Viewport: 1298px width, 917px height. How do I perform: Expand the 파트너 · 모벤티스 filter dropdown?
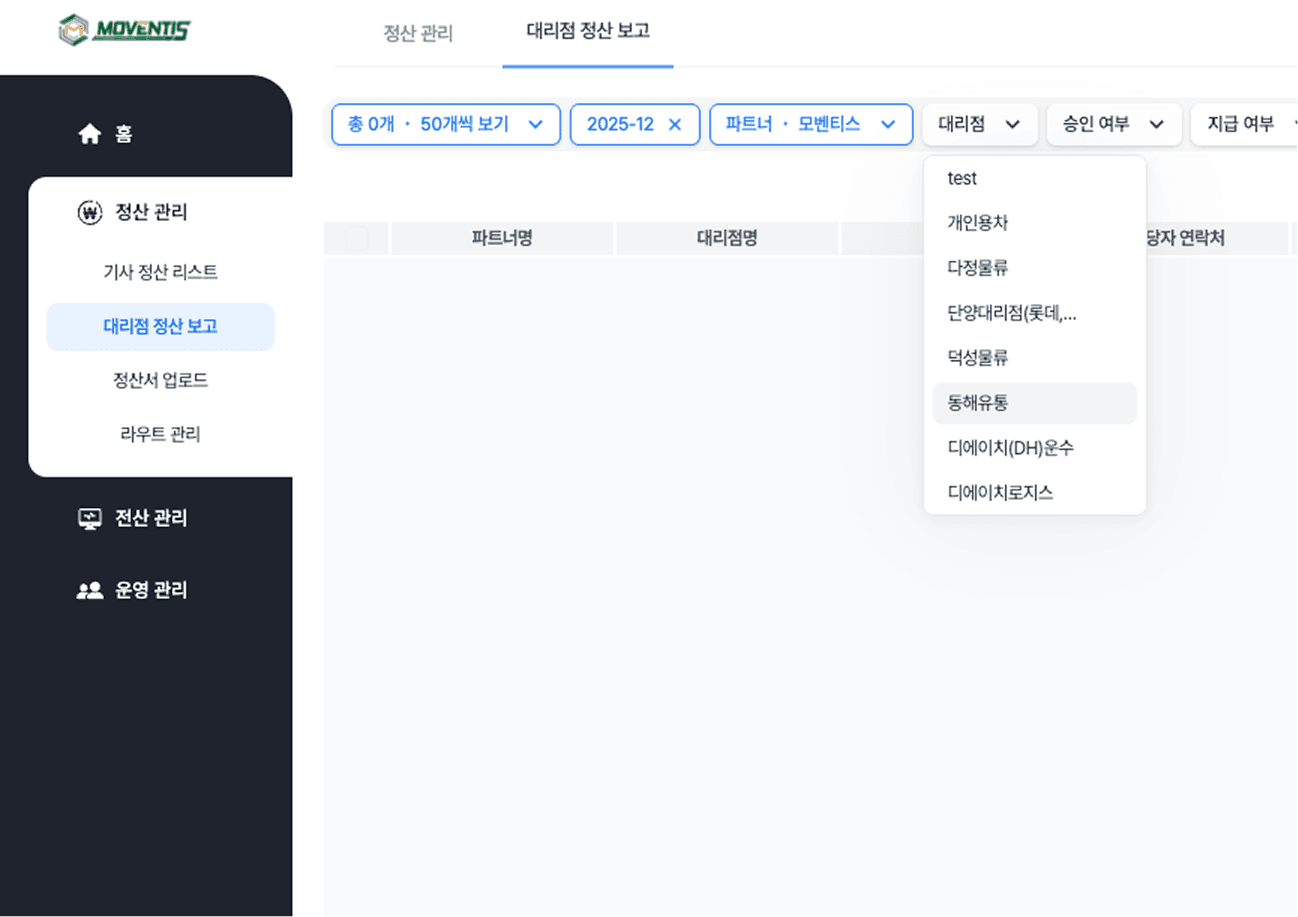(810, 124)
